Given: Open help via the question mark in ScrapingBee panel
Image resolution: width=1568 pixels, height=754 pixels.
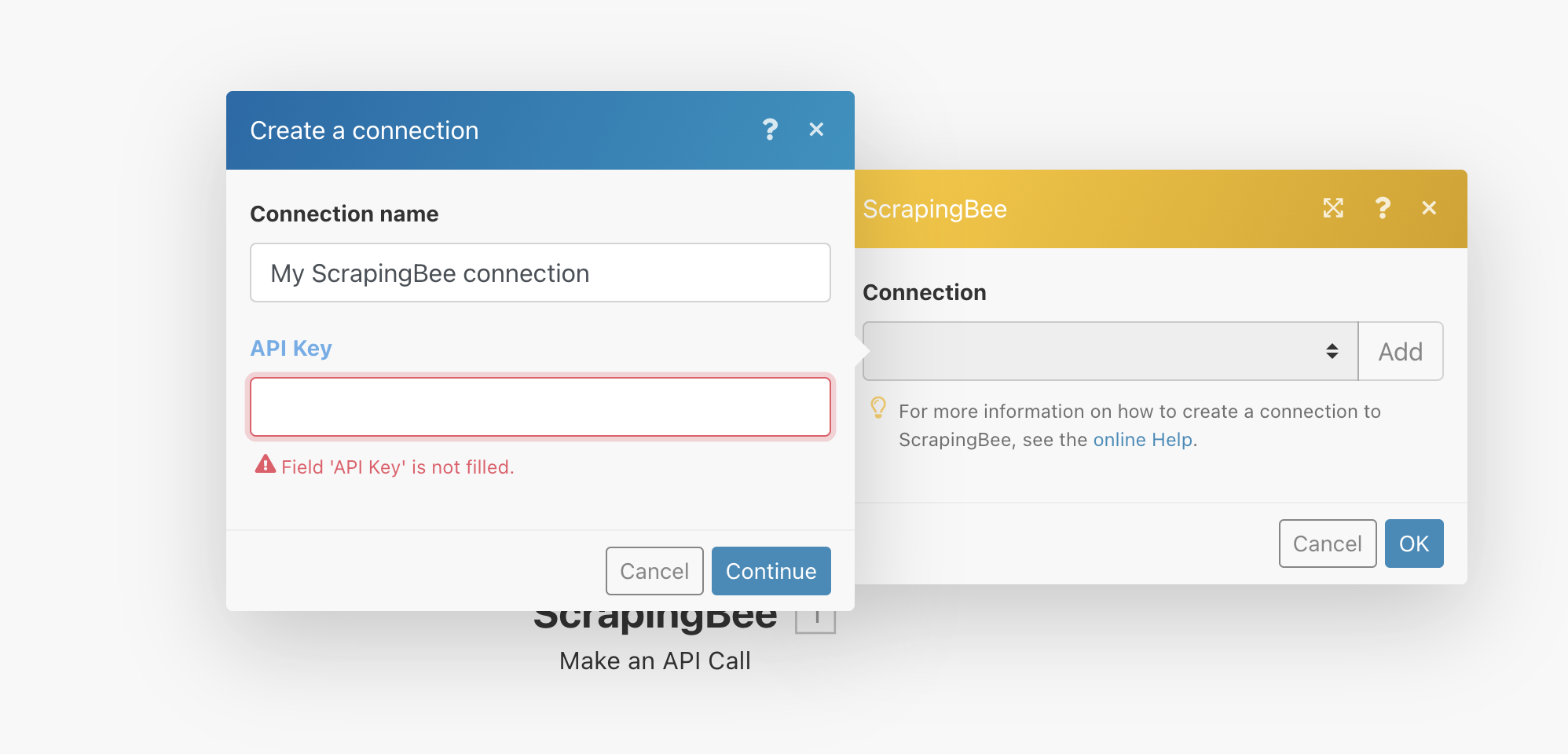Looking at the screenshot, I should (1383, 208).
